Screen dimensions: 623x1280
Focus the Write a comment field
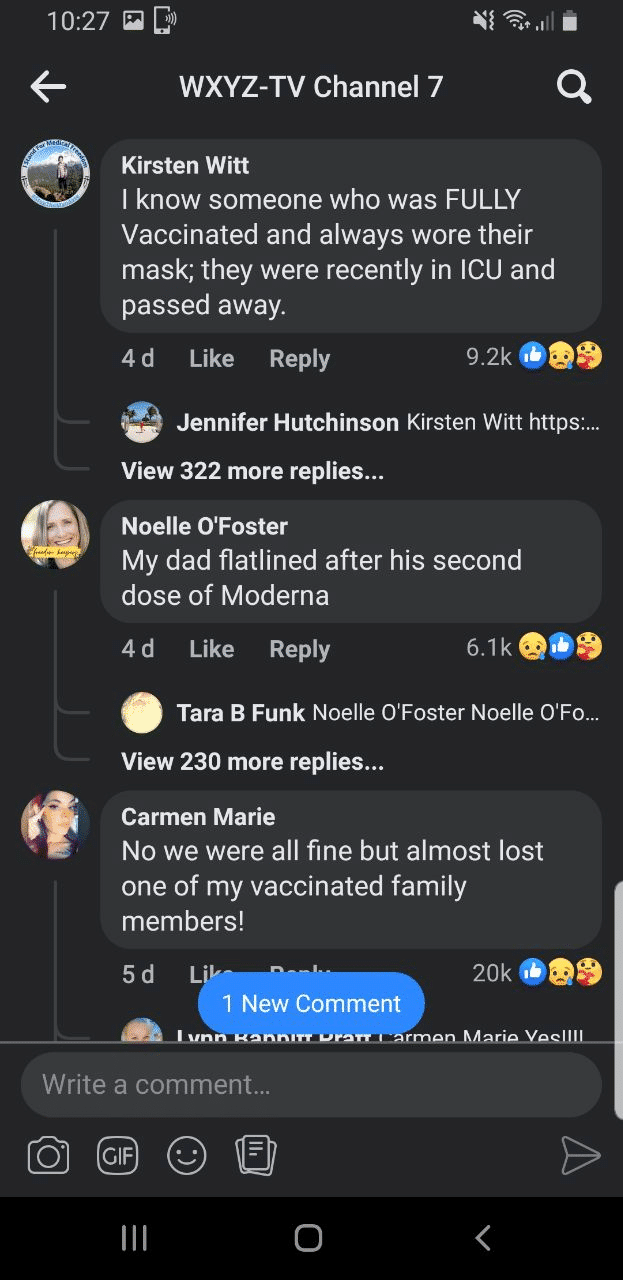point(311,1084)
